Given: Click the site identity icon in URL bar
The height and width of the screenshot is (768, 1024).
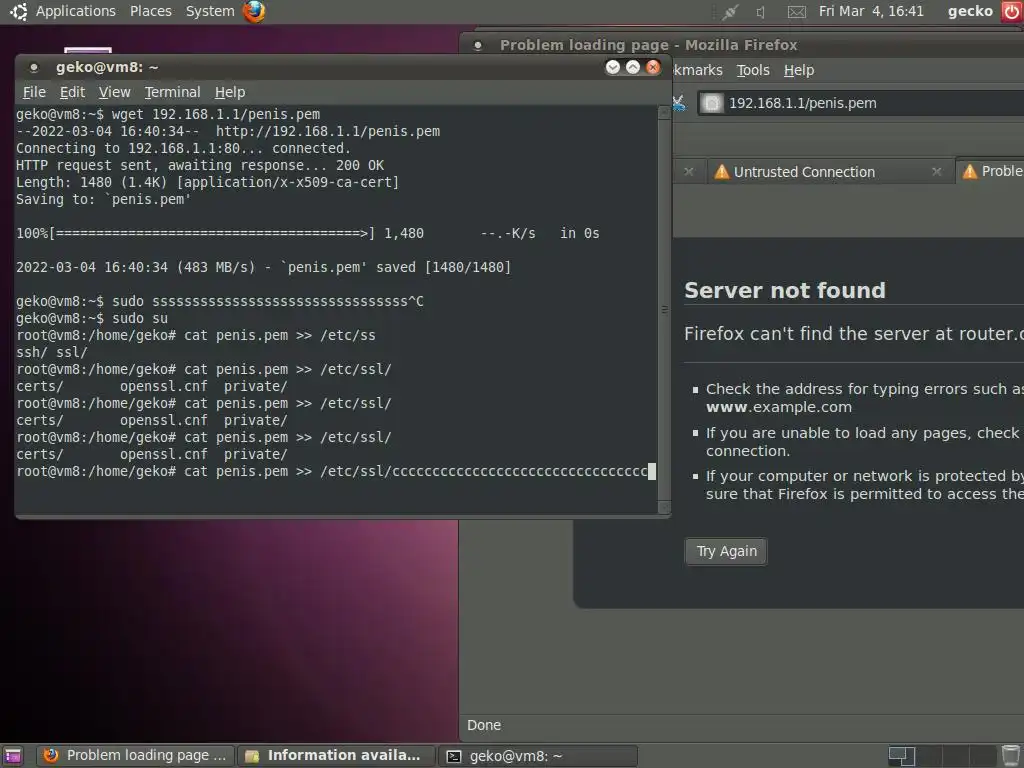Looking at the screenshot, I should coord(712,103).
